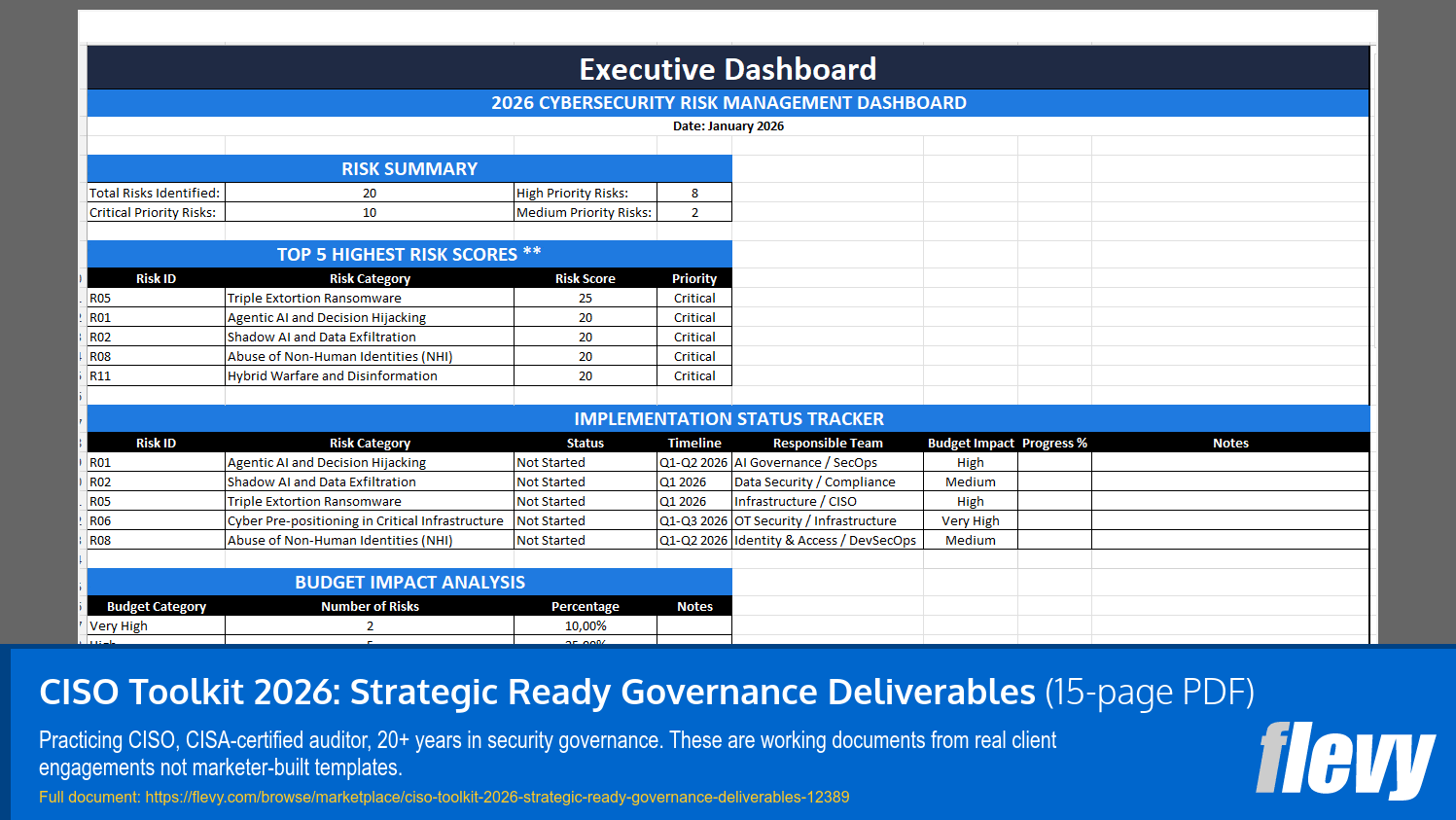The height and width of the screenshot is (820, 1456).
Task: Click the flevy logo
Action: (x=1346, y=760)
